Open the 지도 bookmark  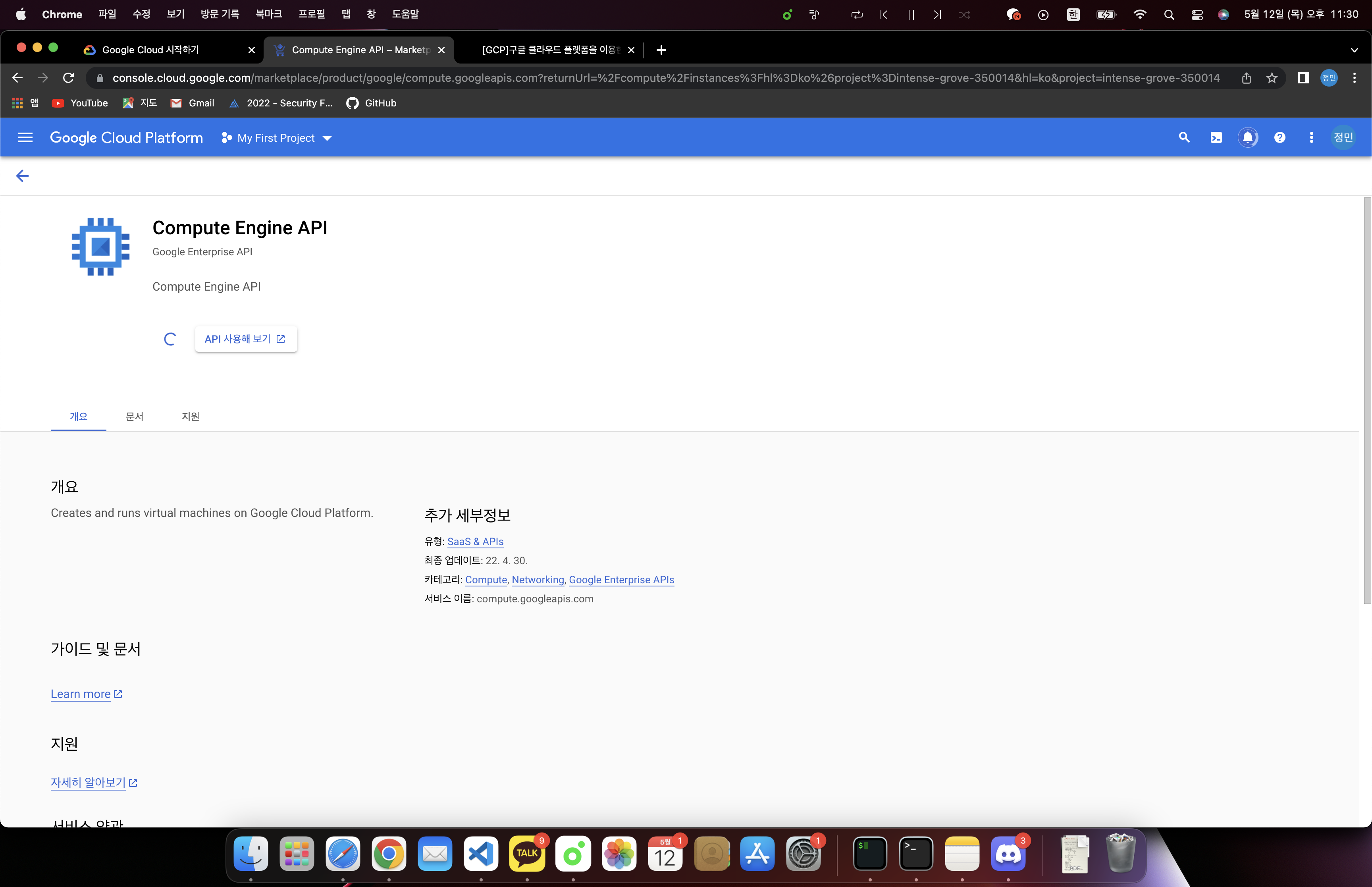click(140, 103)
